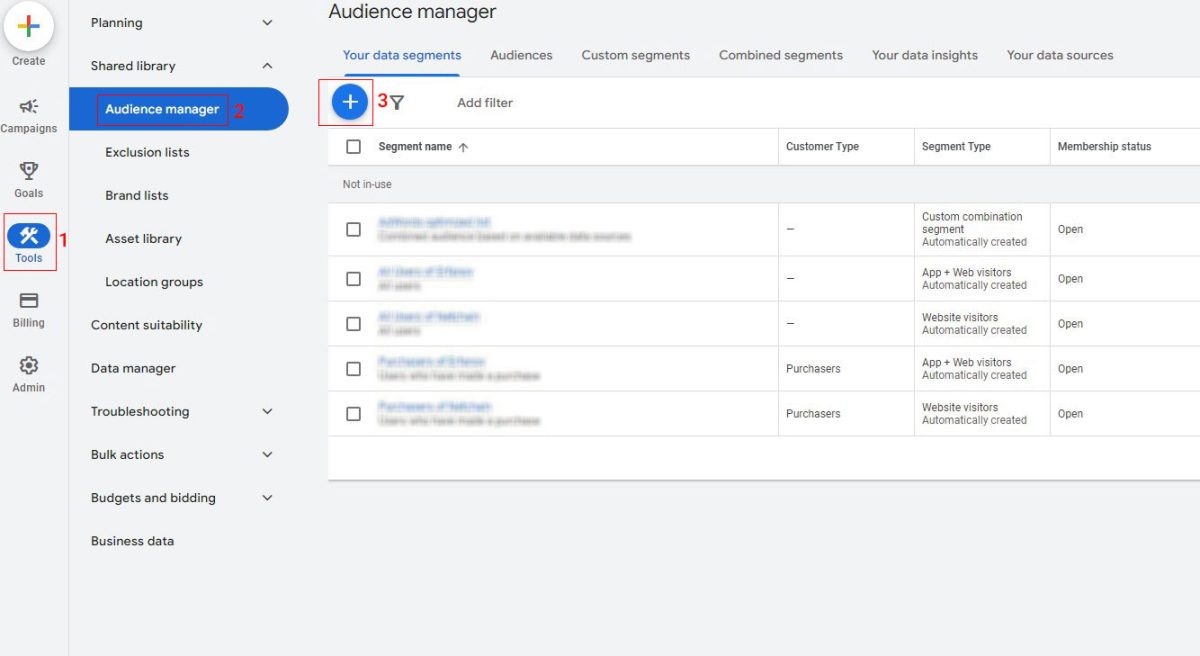1200x656 pixels.
Task: Click the Membership status column header
Action: click(1104, 147)
